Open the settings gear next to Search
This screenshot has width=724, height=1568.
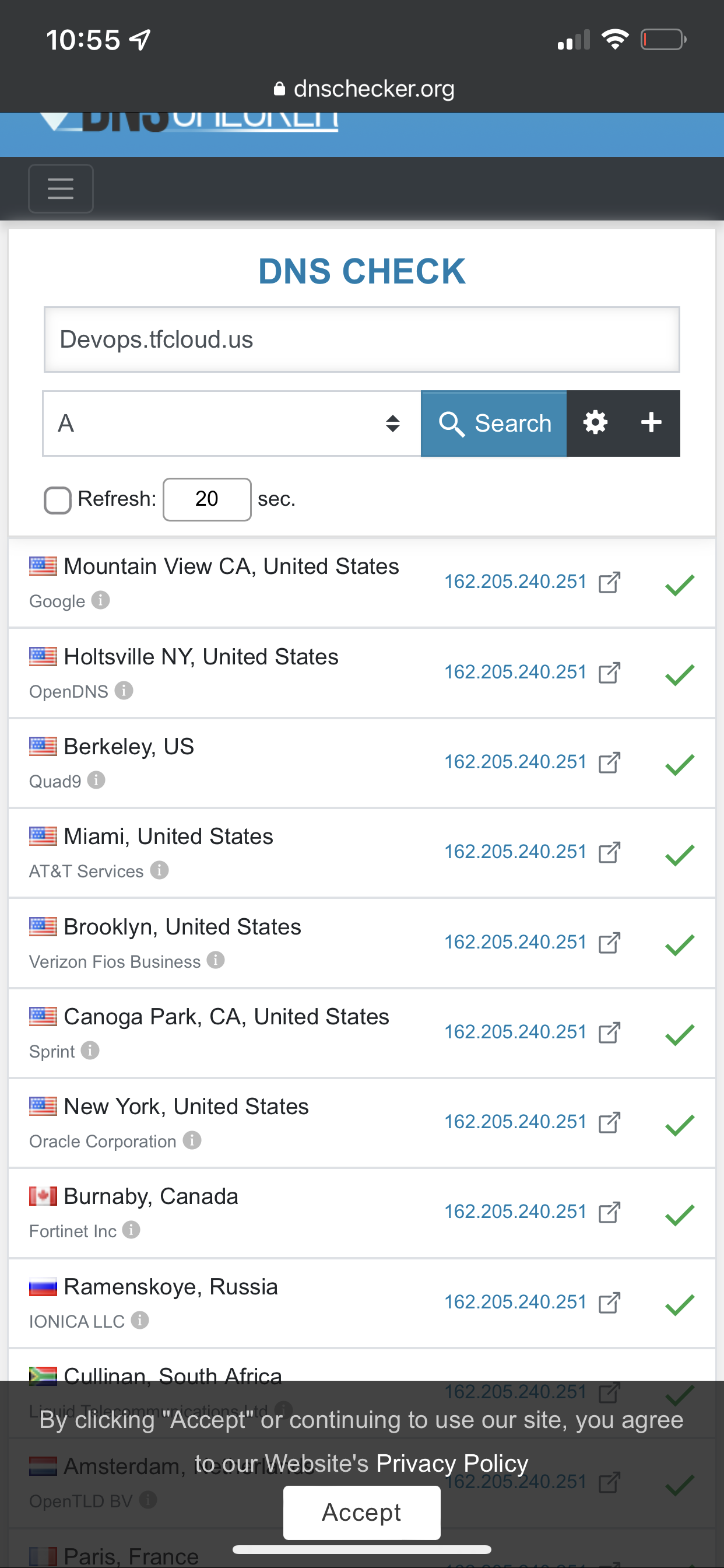click(596, 422)
